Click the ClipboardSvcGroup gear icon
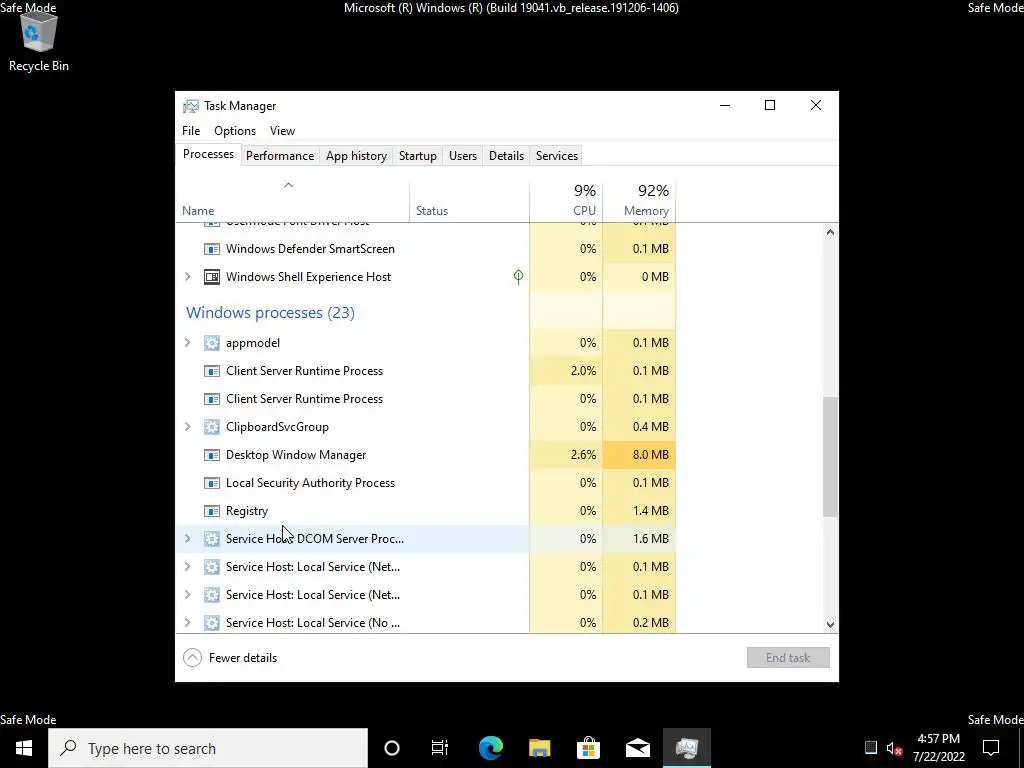Screen dimensions: 1024x768 (x=212, y=427)
